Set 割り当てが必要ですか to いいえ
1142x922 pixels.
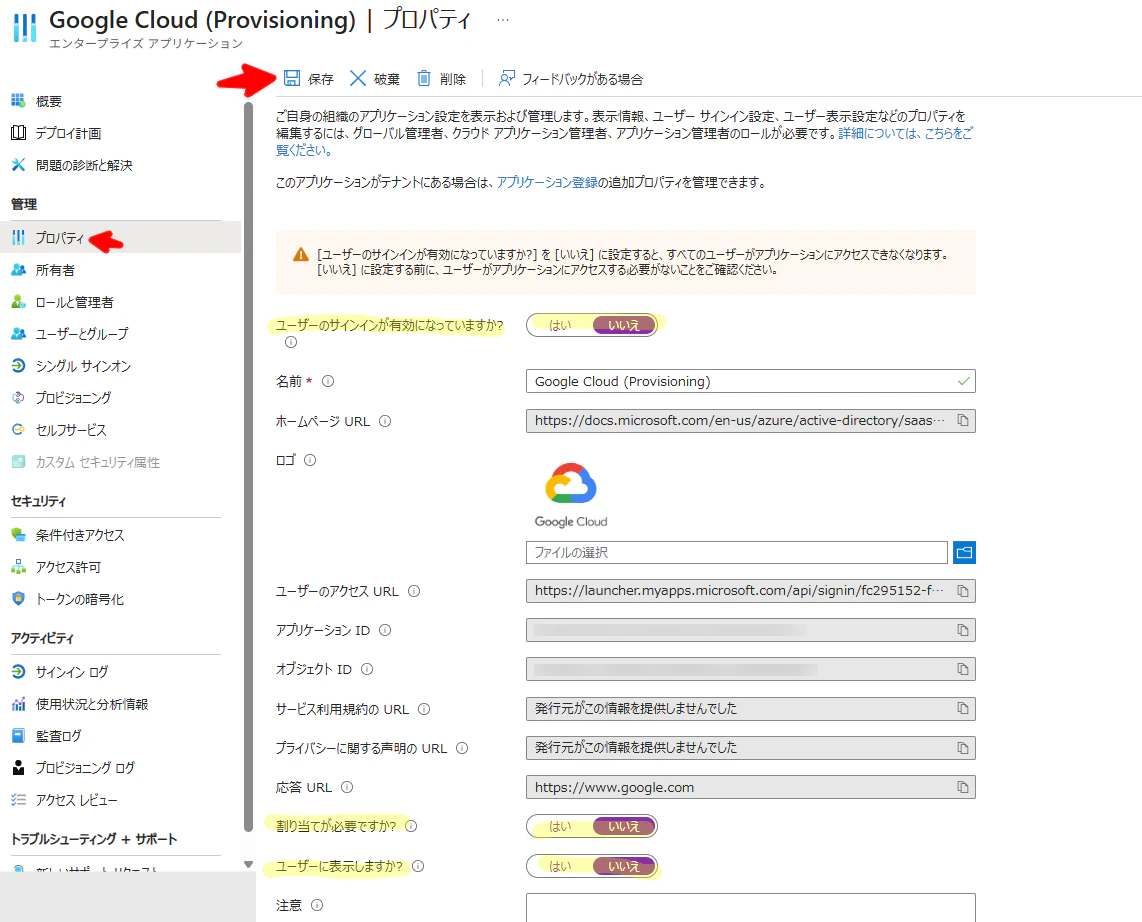pos(623,826)
